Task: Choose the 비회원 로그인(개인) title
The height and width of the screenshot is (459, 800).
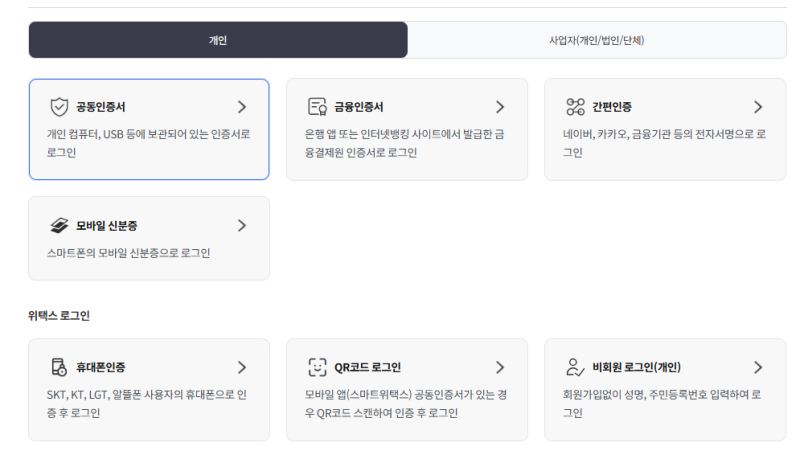Action: tap(636, 367)
